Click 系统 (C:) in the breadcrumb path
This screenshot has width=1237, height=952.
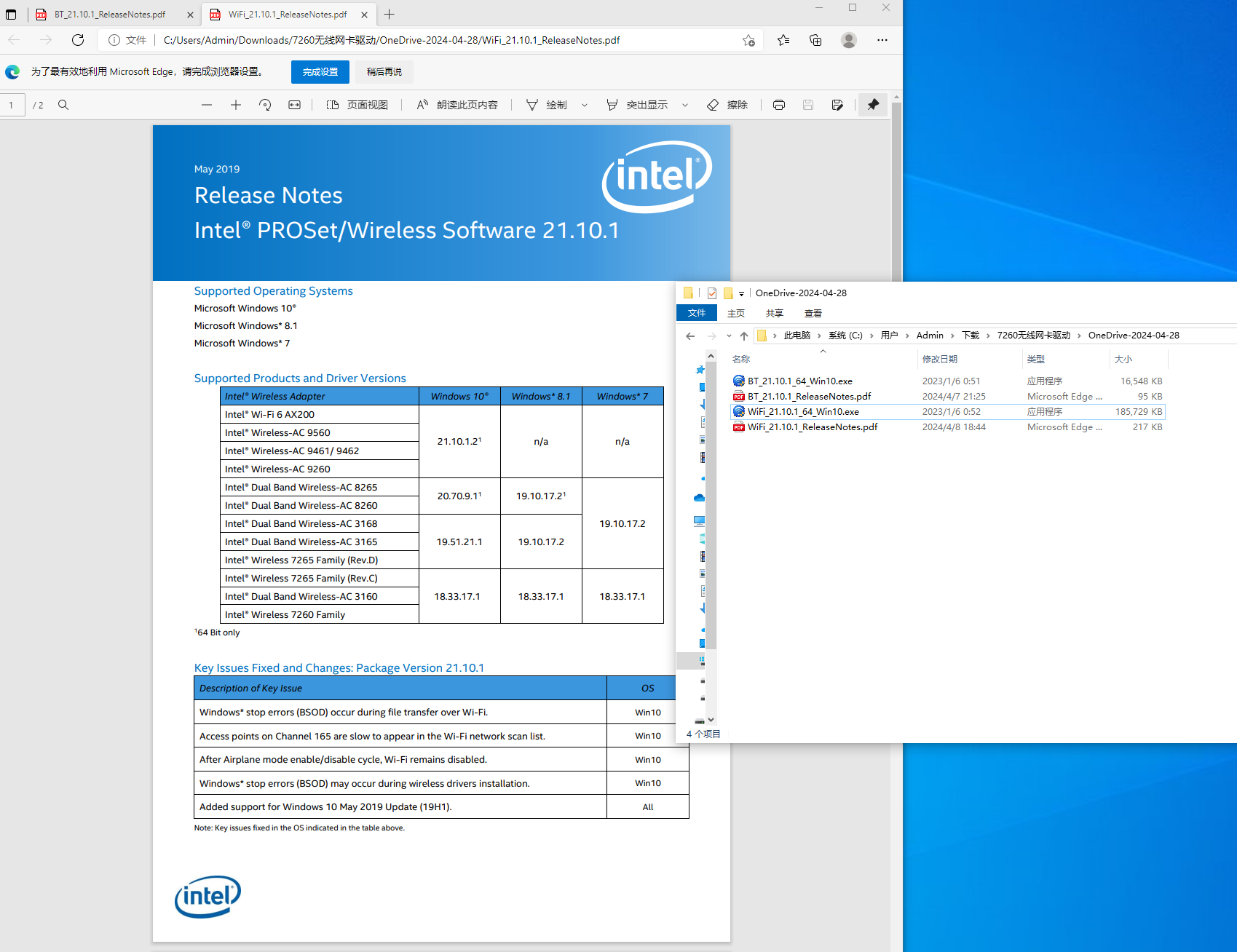click(845, 336)
